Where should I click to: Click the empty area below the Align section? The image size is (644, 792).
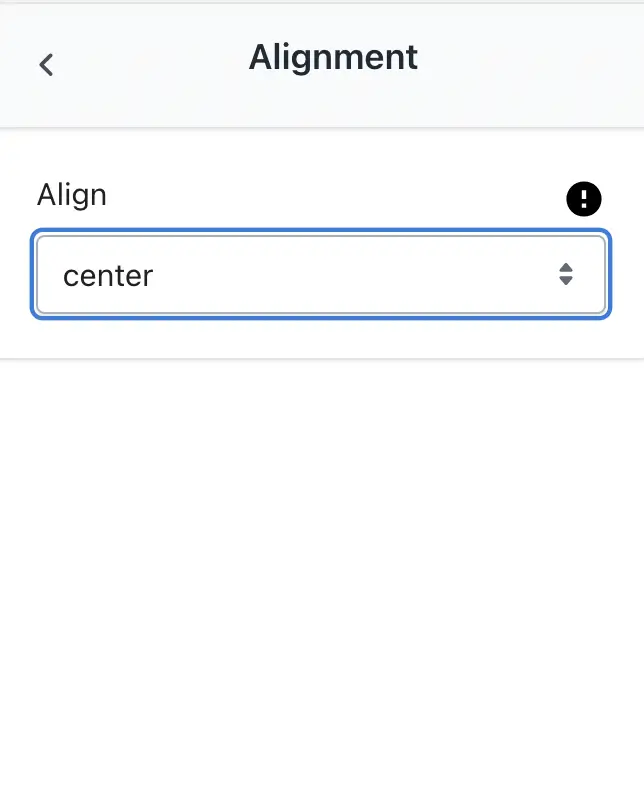coord(322,571)
